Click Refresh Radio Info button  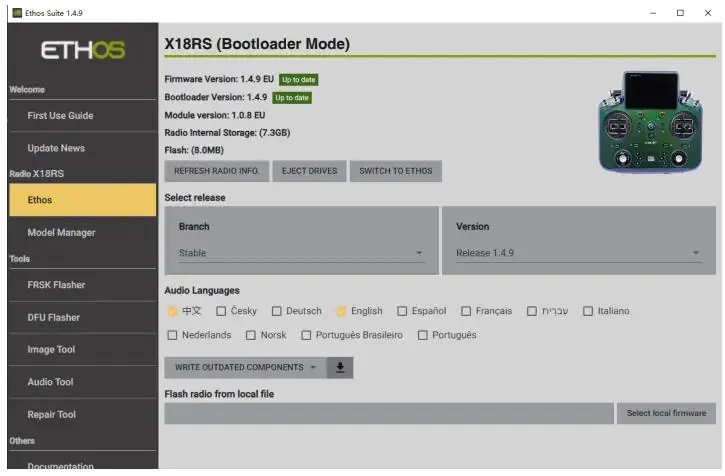pos(216,171)
